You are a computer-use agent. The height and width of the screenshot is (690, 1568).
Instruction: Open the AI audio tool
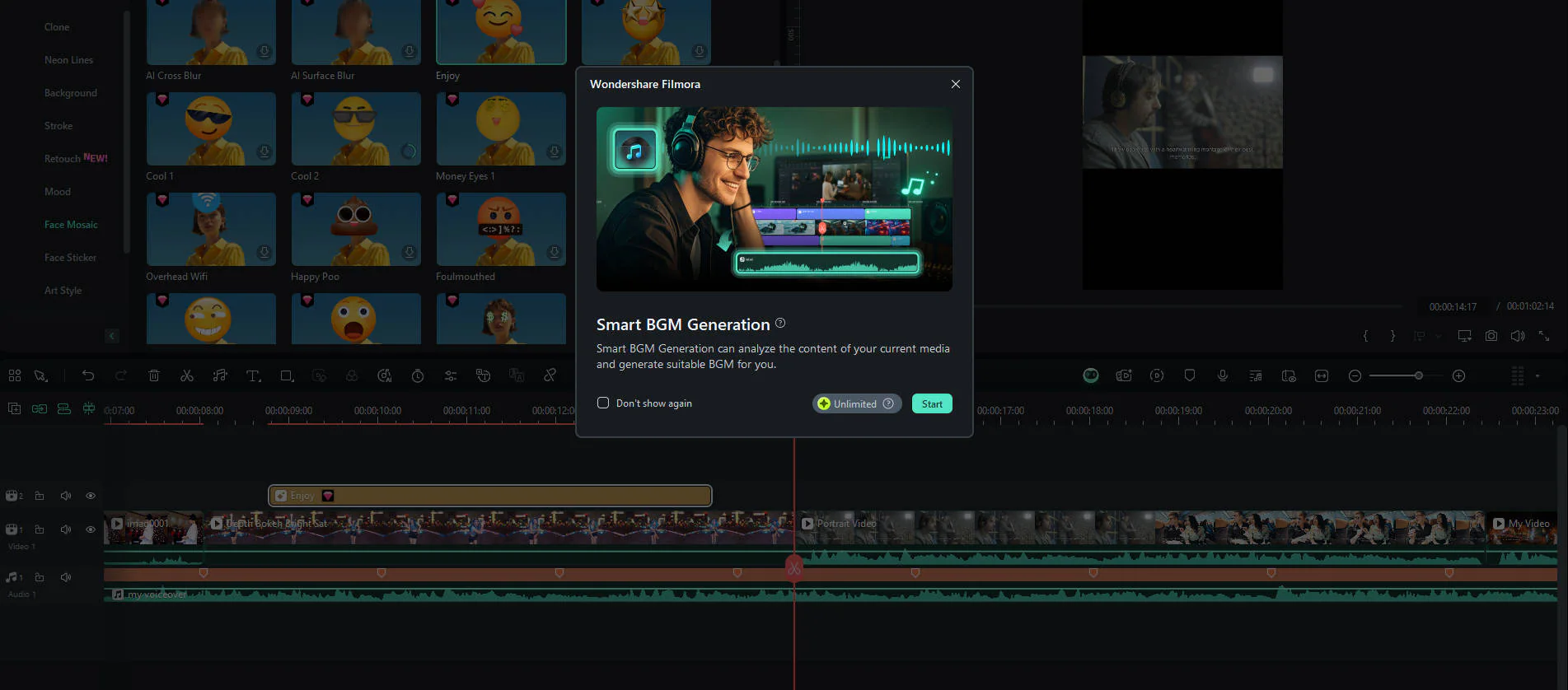click(x=385, y=375)
